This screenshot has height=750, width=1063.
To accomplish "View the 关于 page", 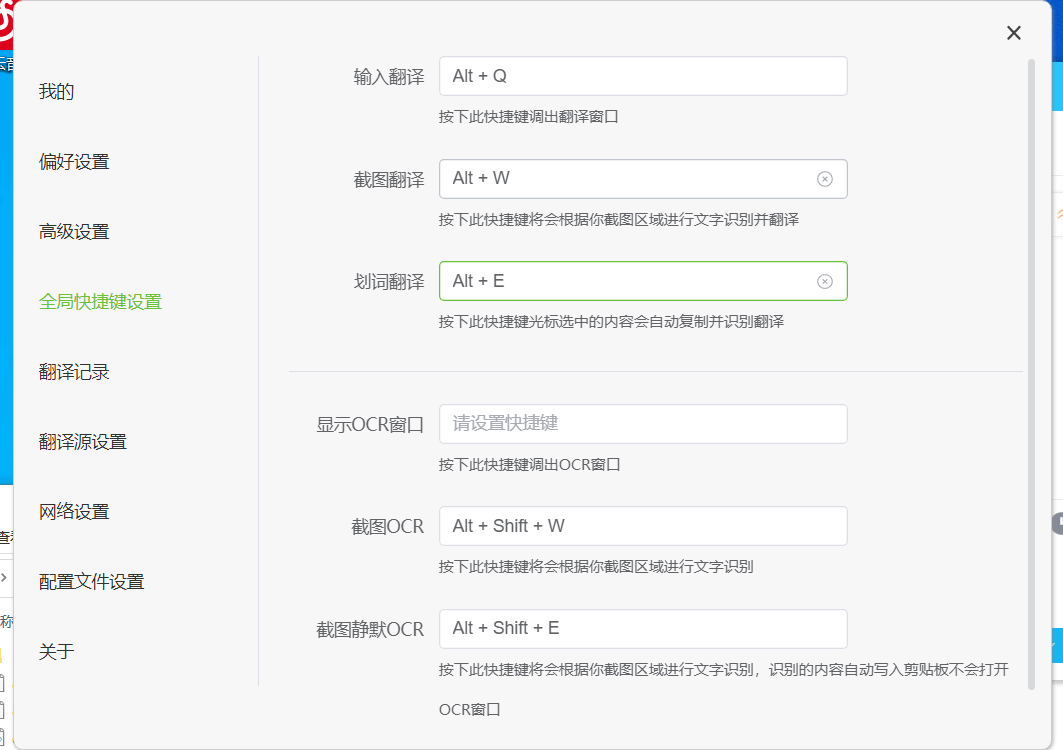I will tap(57, 652).
